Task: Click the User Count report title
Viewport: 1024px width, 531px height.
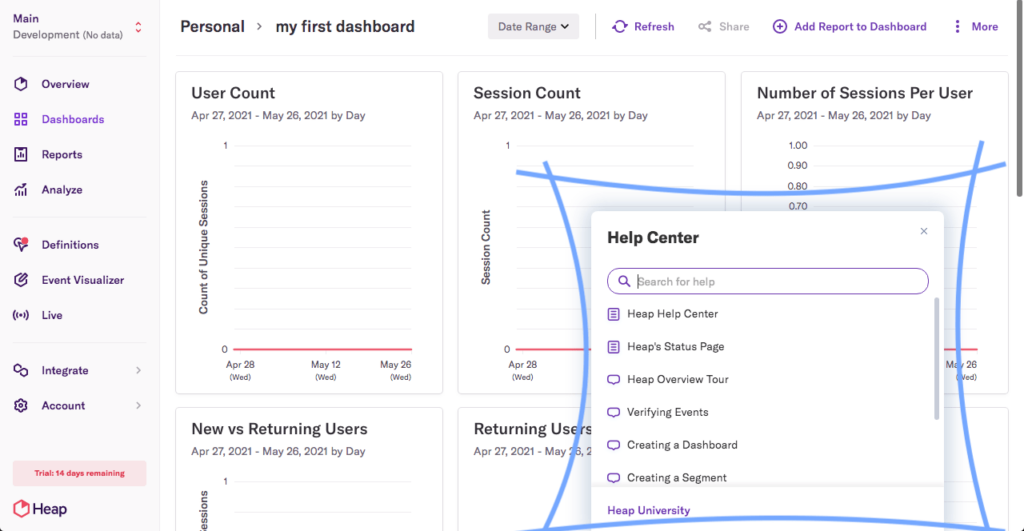Action: (x=233, y=93)
